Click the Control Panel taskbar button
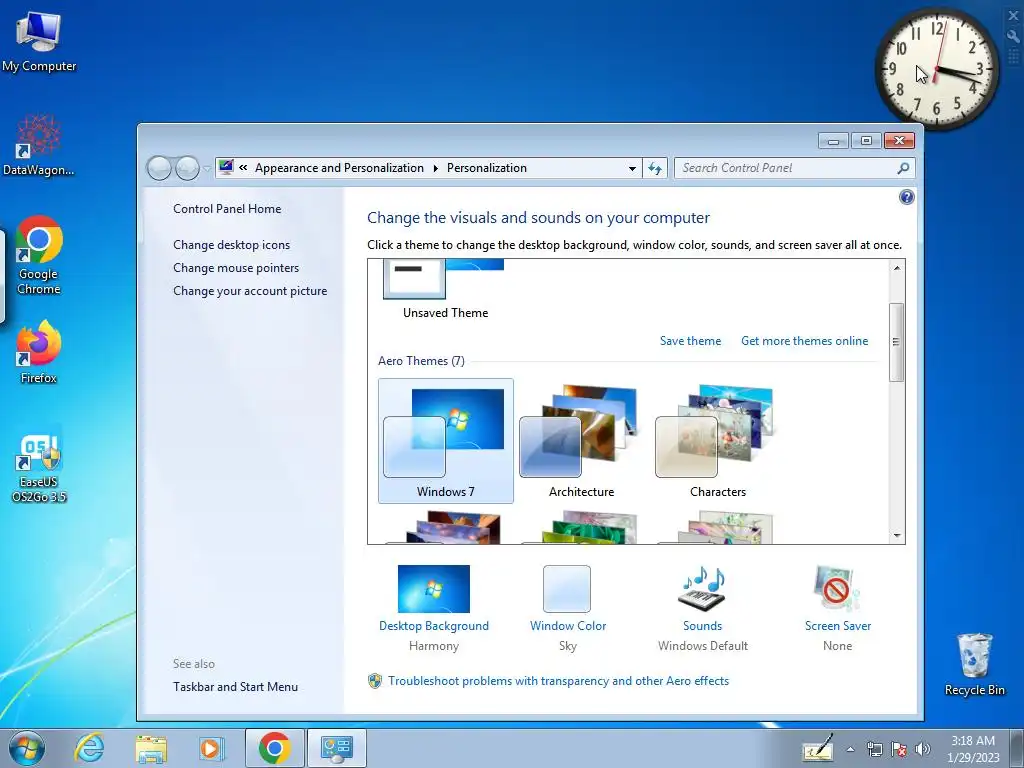Image resolution: width=1024 pixels, height=768 pixels. click(337, 748)
